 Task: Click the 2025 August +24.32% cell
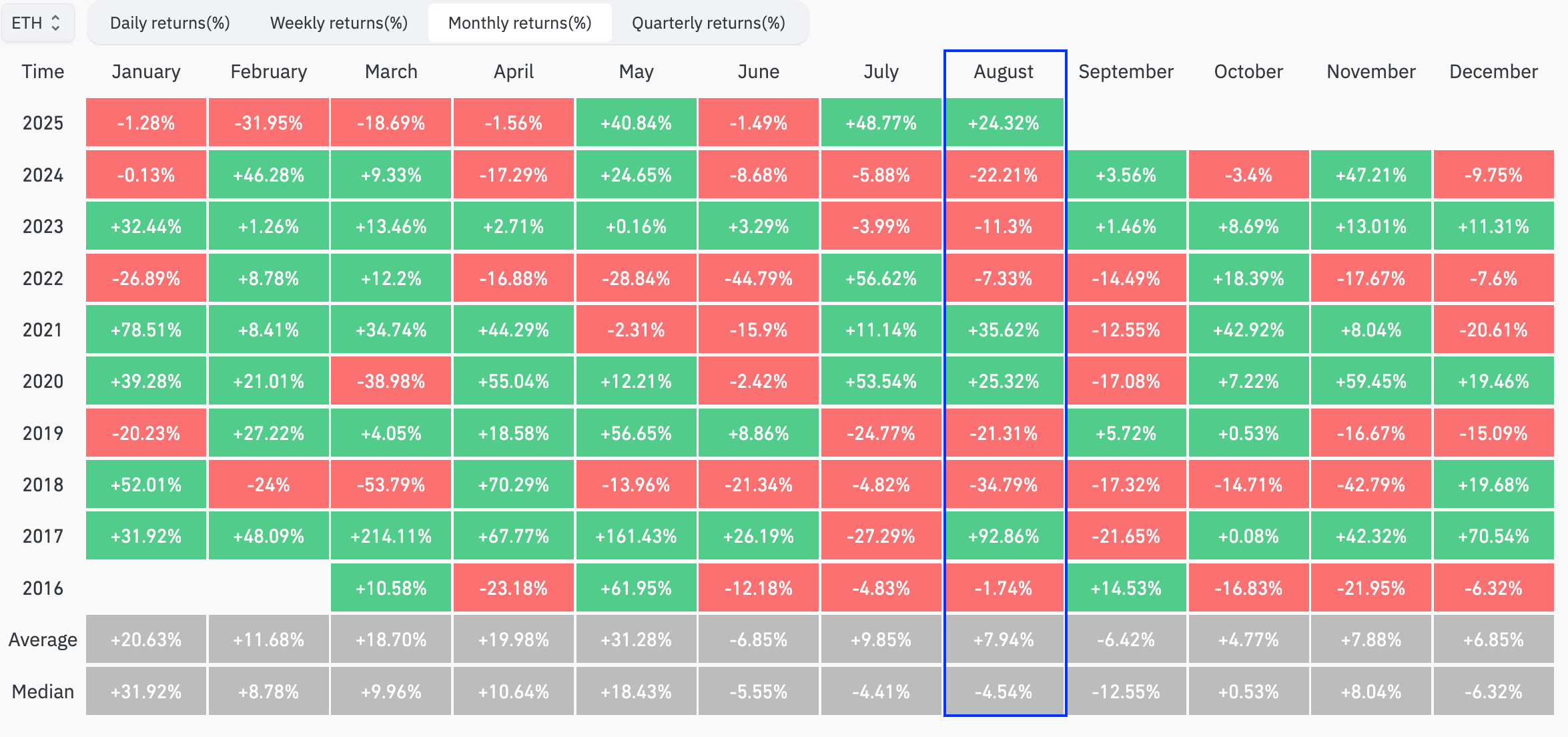[1004, 123]
